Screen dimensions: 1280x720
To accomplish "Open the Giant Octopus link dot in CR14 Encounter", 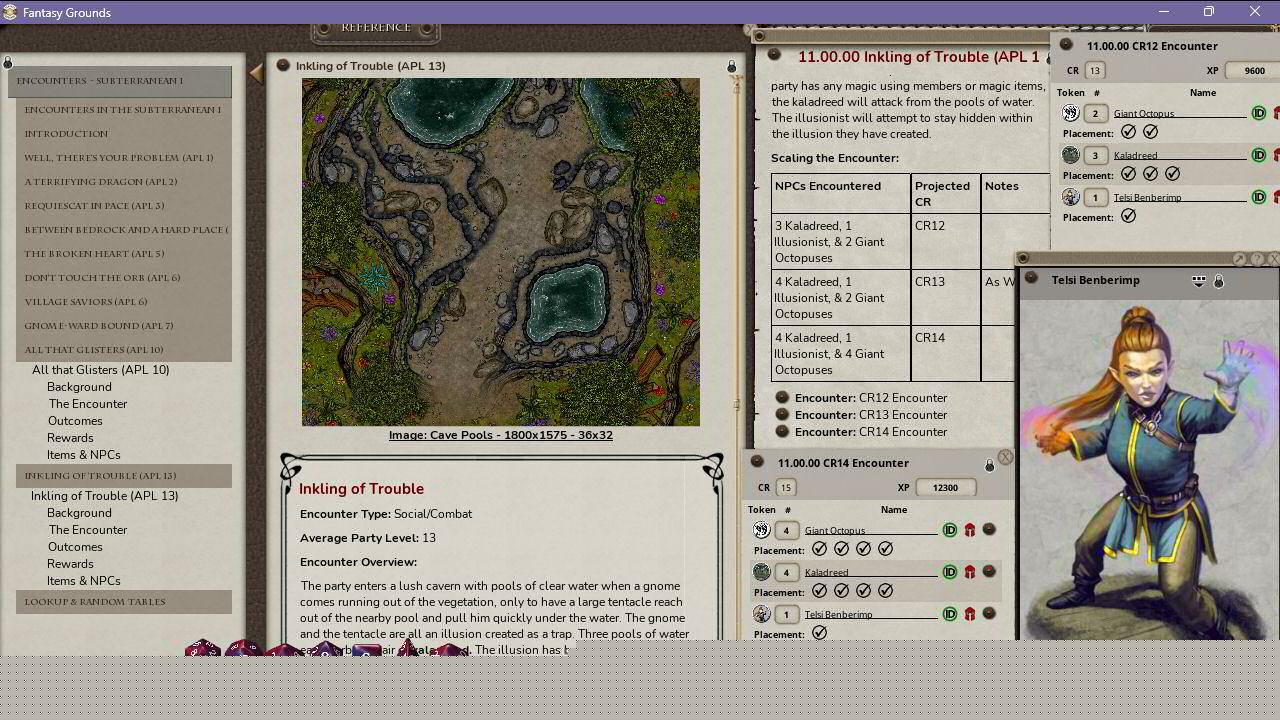I will click(x=989, y=529).
